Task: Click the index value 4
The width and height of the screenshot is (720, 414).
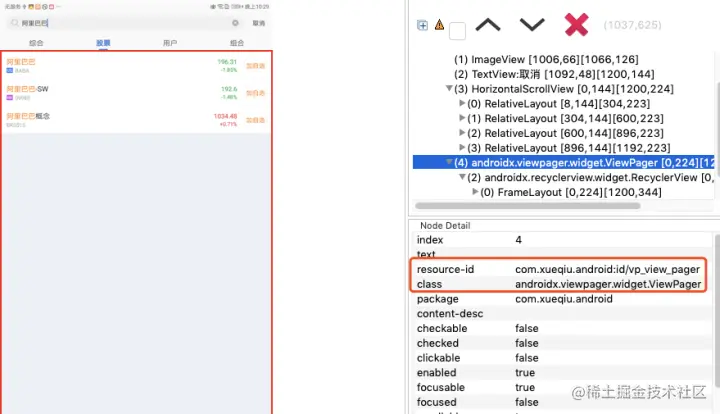Action: coord(518,240)
